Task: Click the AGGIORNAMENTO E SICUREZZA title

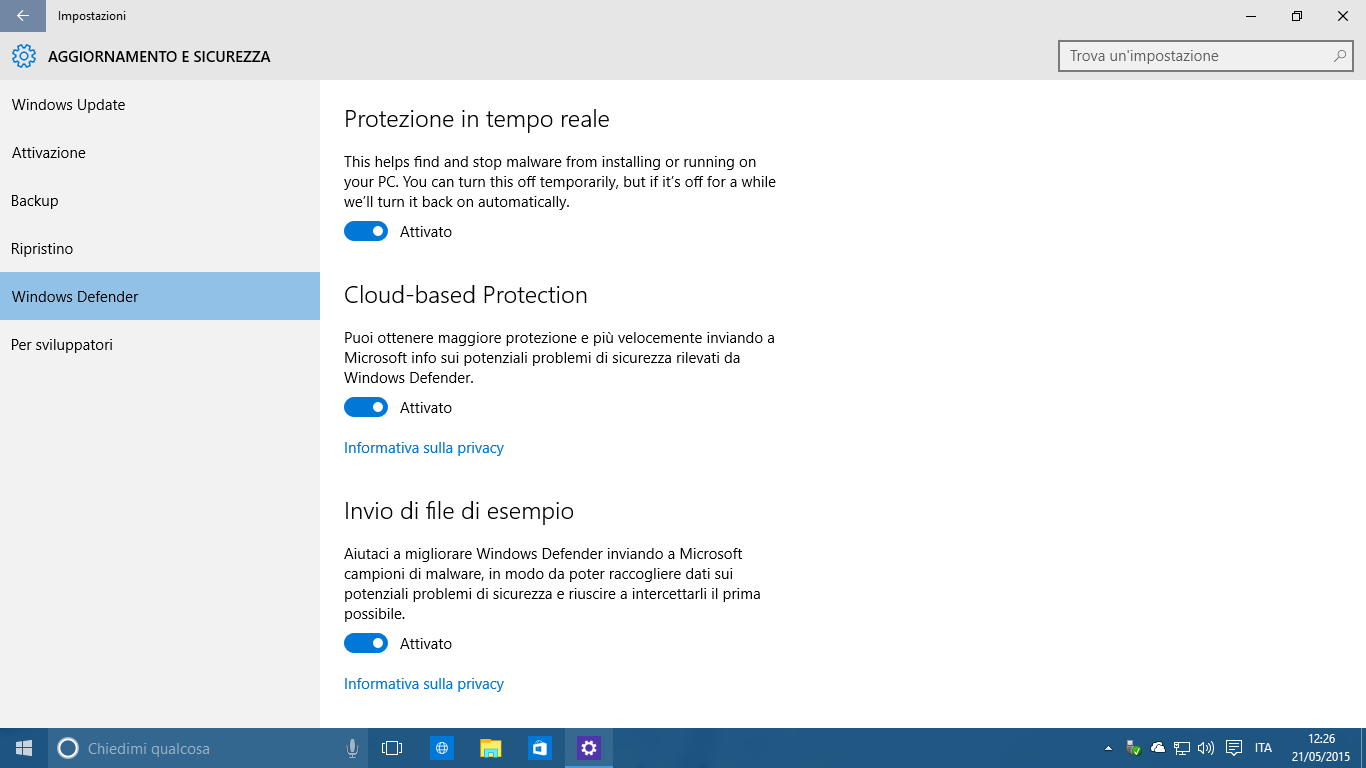Action: (x=159, y=57)
